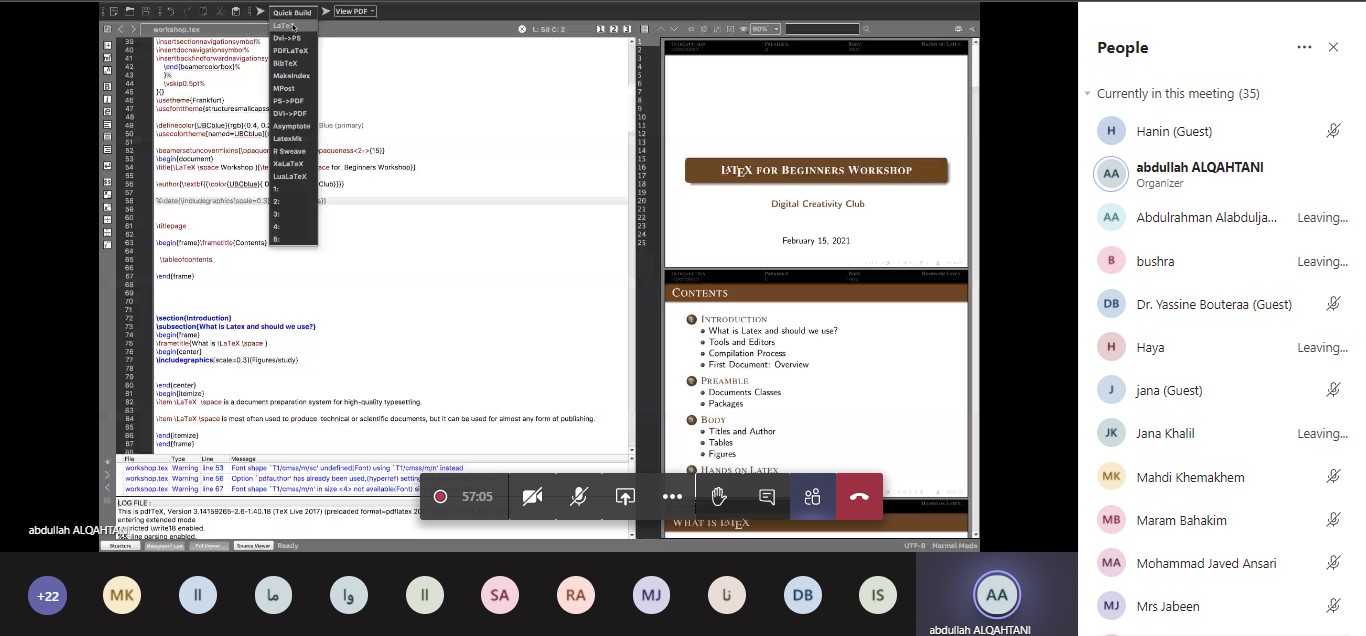Show the +22 additional participants

tap(47, 596)
